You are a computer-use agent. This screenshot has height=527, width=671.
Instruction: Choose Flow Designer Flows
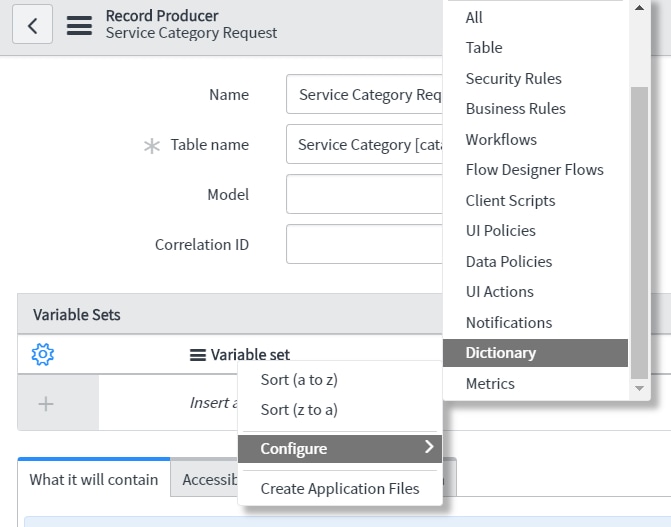point(534,170)
